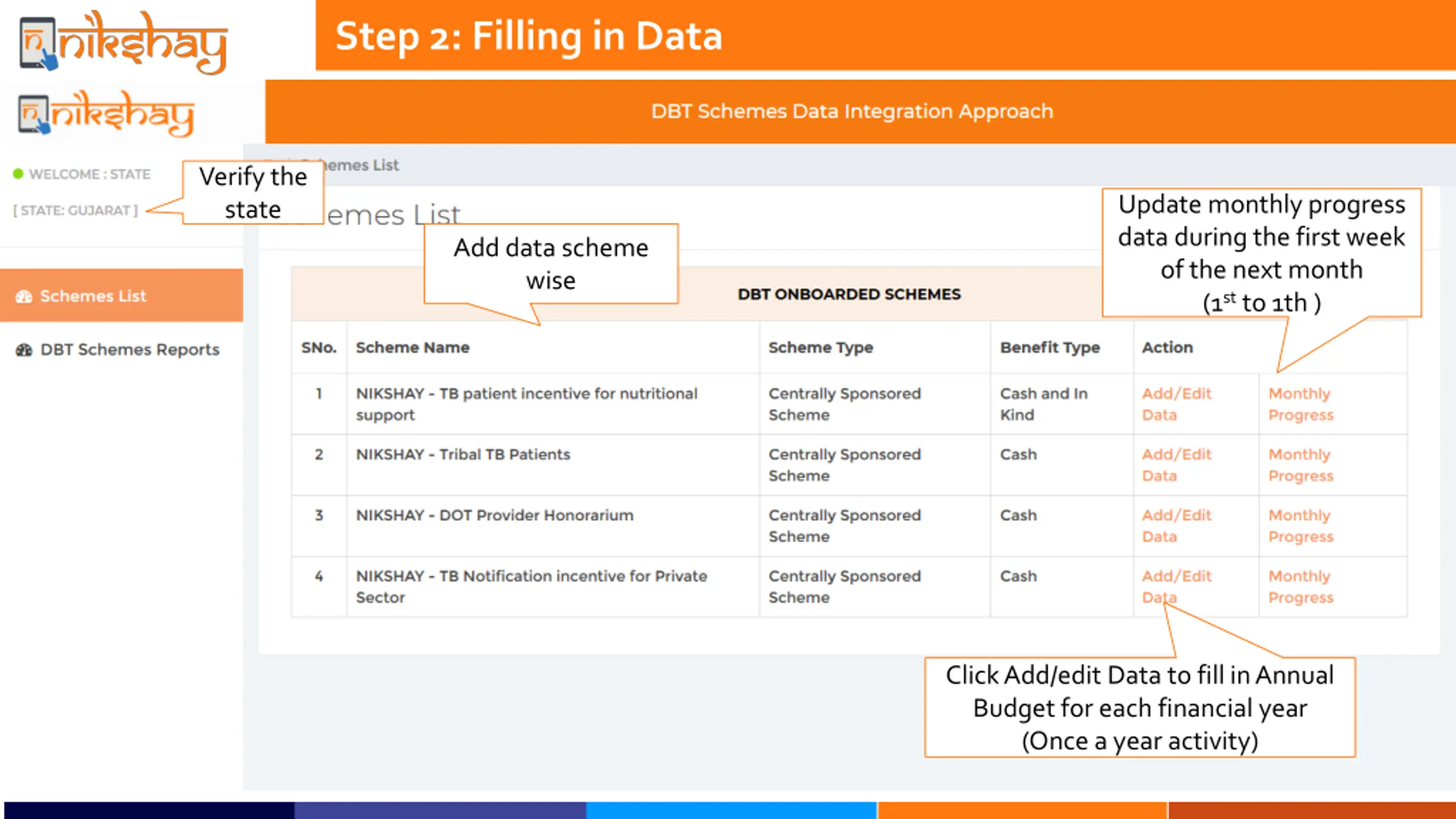Click 'NIKSHAY - Tribal TB Patients' scheme name

463,454
